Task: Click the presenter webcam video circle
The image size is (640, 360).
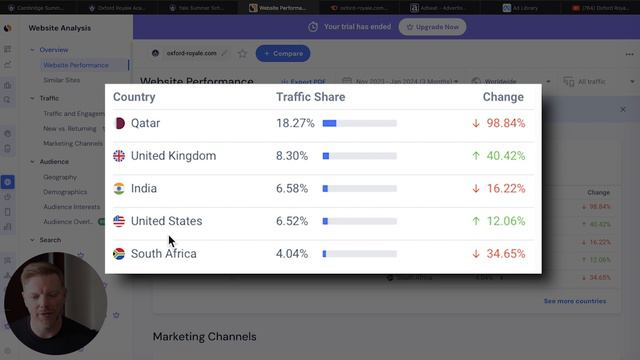Action: (x=56, y=303)
